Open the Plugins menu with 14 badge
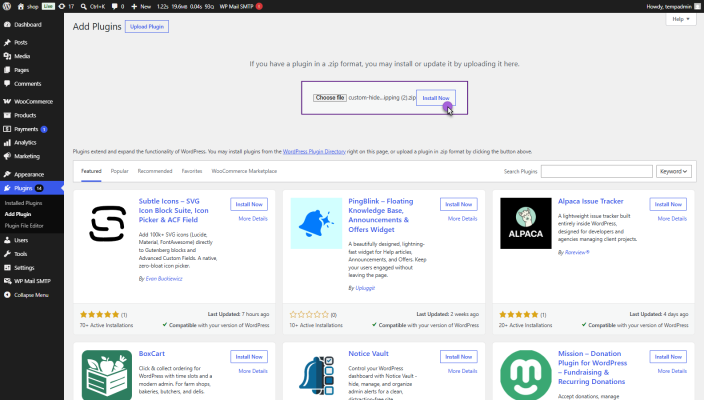Screen dimensions: 704x400 (x=31, y=188)
